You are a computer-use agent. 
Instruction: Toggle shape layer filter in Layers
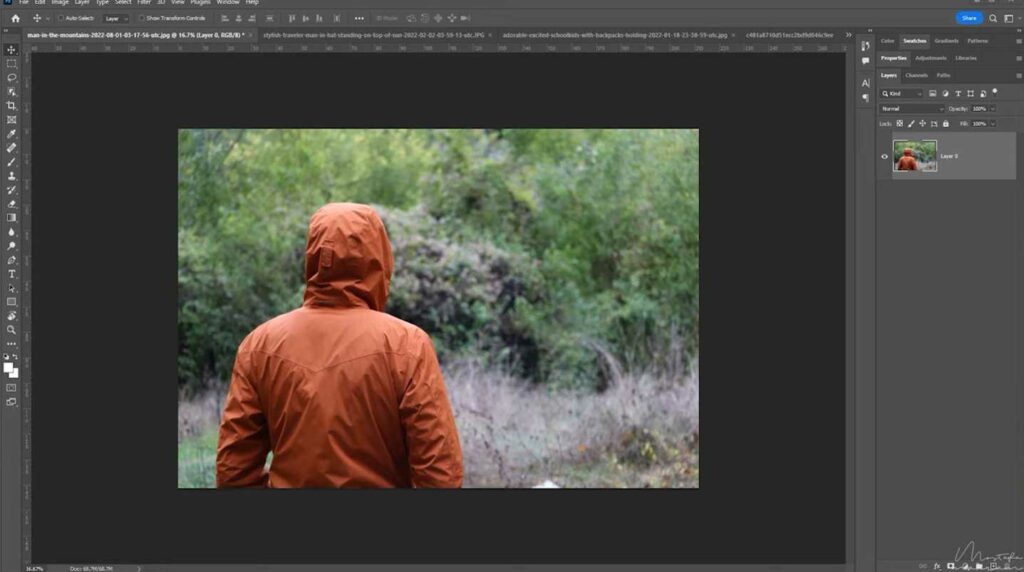[970, 93]
